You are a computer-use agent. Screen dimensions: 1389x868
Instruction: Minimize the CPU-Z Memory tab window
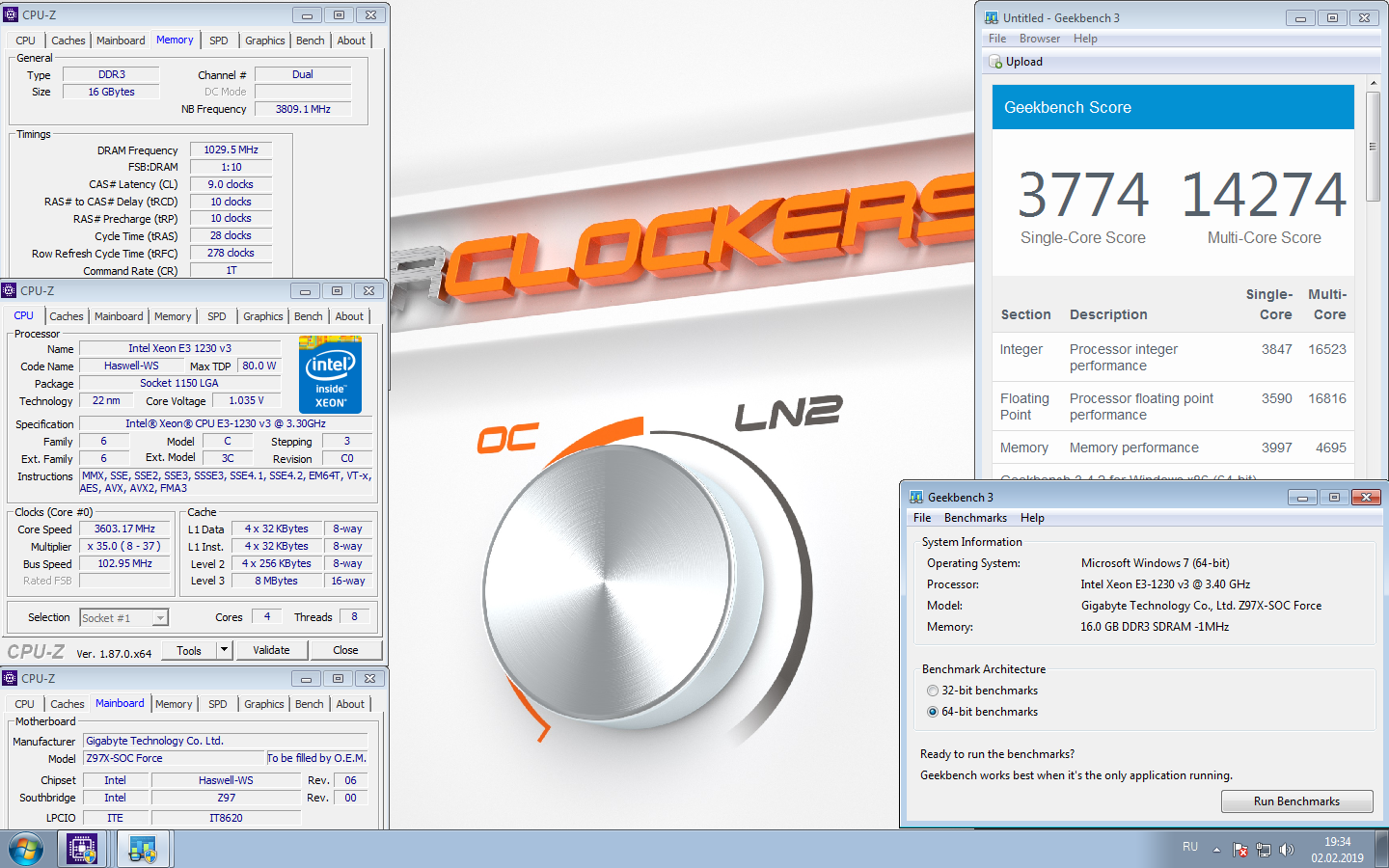point(307,14)
